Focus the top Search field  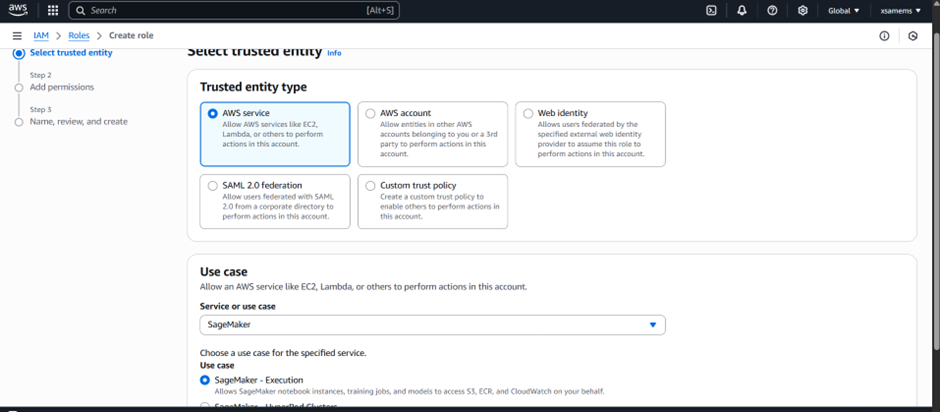pyautogui.click(x=234, y=10)
